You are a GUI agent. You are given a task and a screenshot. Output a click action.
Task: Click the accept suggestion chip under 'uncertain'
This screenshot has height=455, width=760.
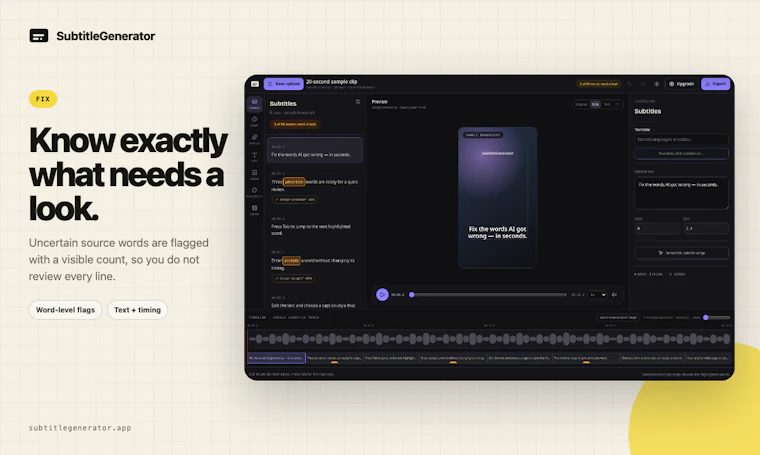click(x=295, y=199)
